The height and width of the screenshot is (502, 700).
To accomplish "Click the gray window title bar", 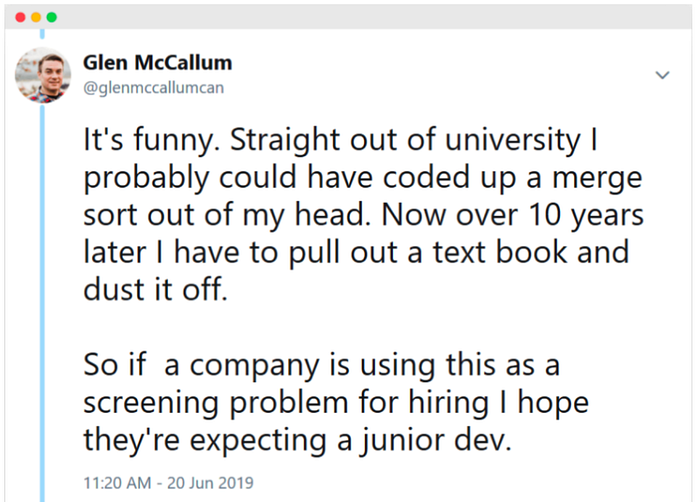I will [x=348, y=17].
